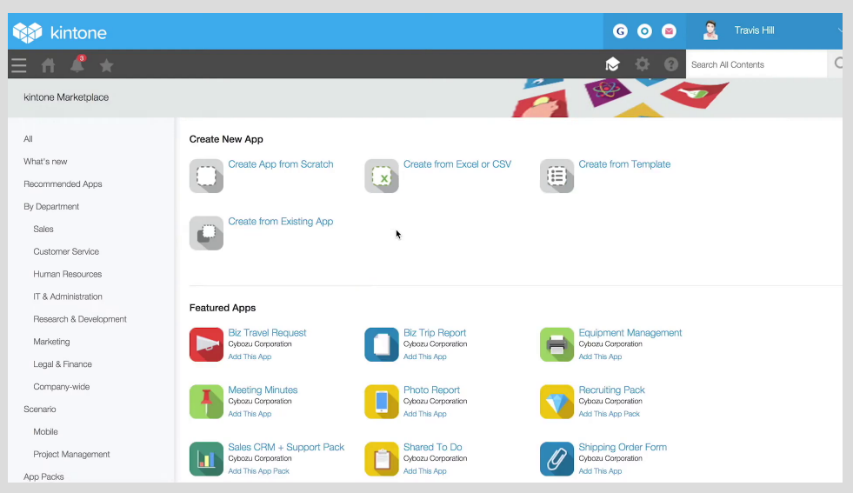Open Shipping Order Form title link
The image size is (853, 493).
[x=622, y=447]
